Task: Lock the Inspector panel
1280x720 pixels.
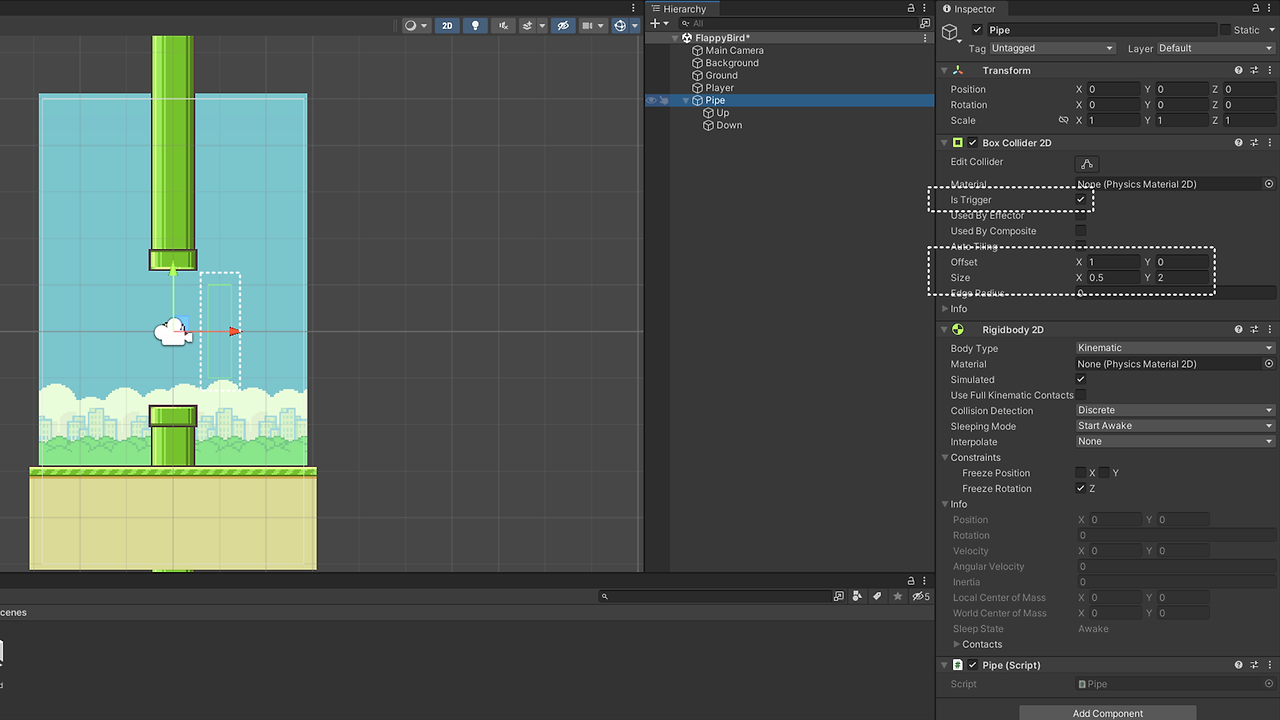Action: pos(1254,9)
